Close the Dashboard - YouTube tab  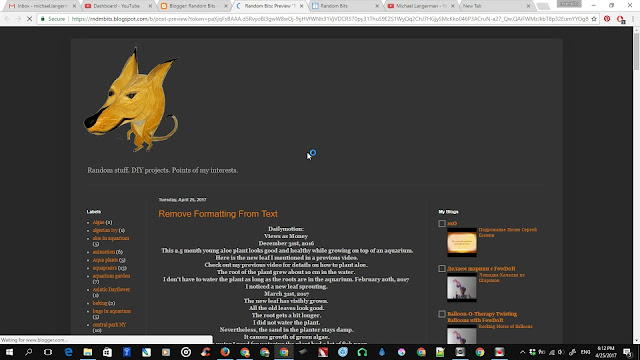150,6
